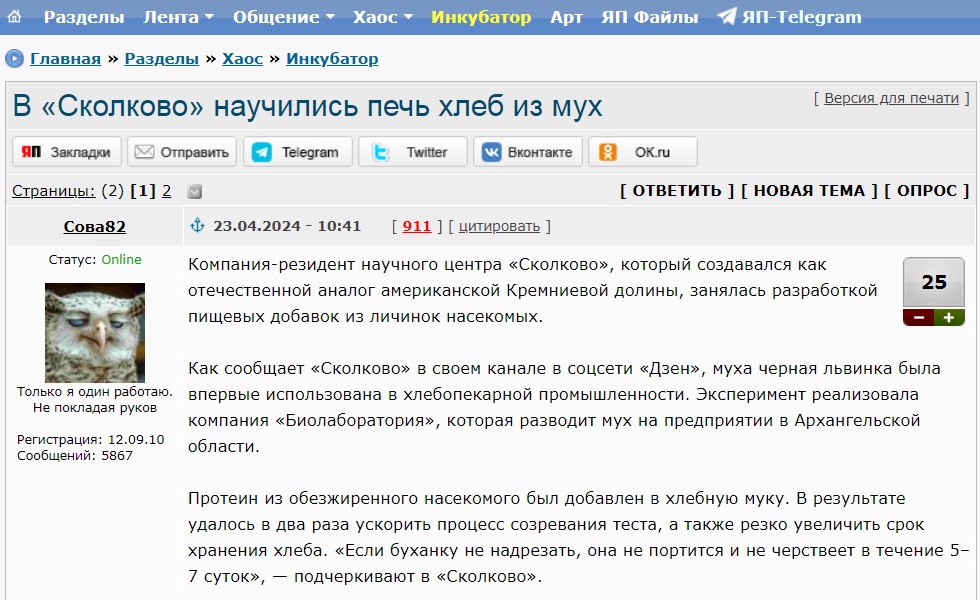Screen dimensions: 980x600
Task: Expand the Хаос dropdown menu
Action: (382, 17)
